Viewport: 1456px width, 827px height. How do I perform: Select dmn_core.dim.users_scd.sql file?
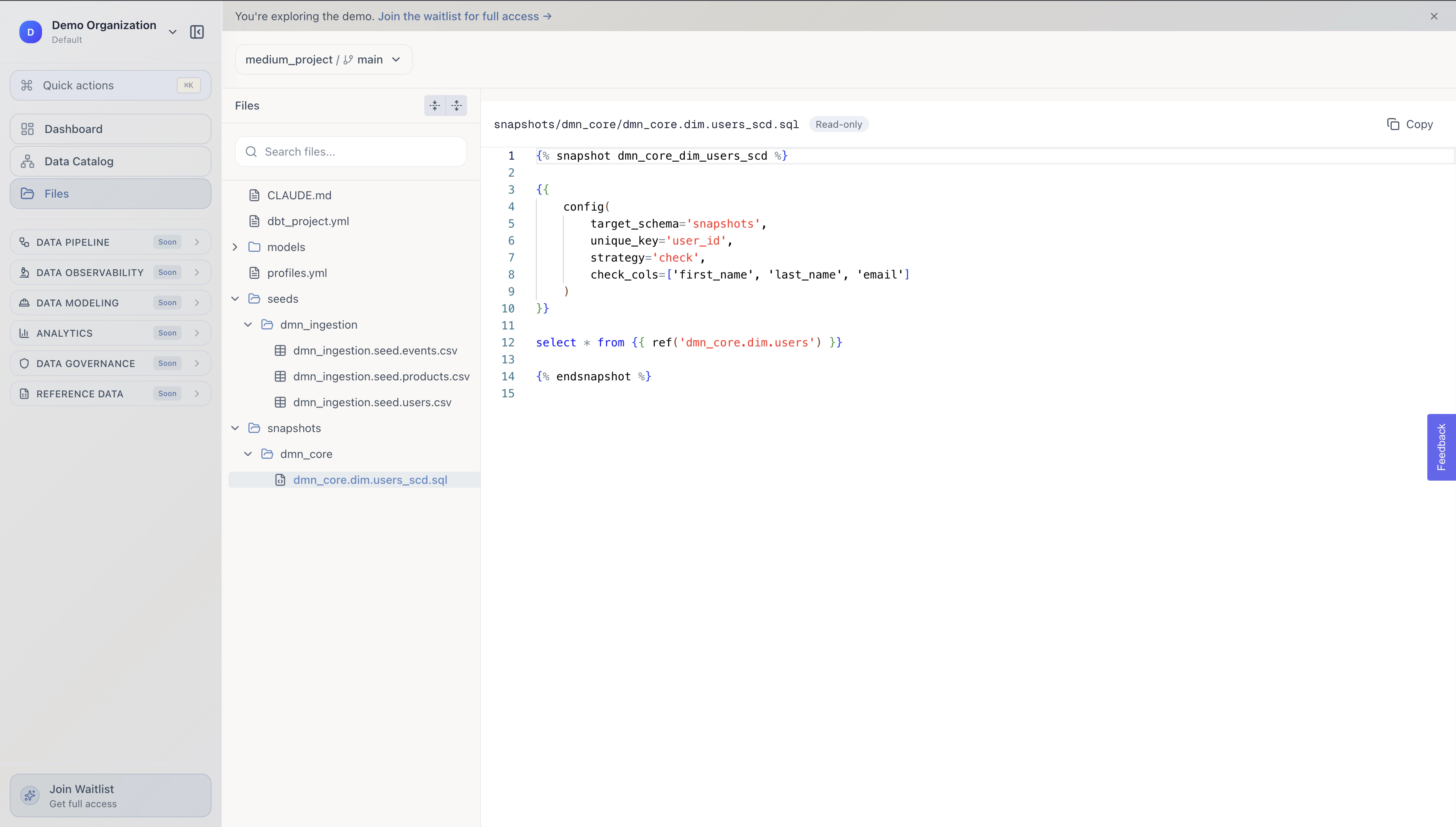point(354,480)
